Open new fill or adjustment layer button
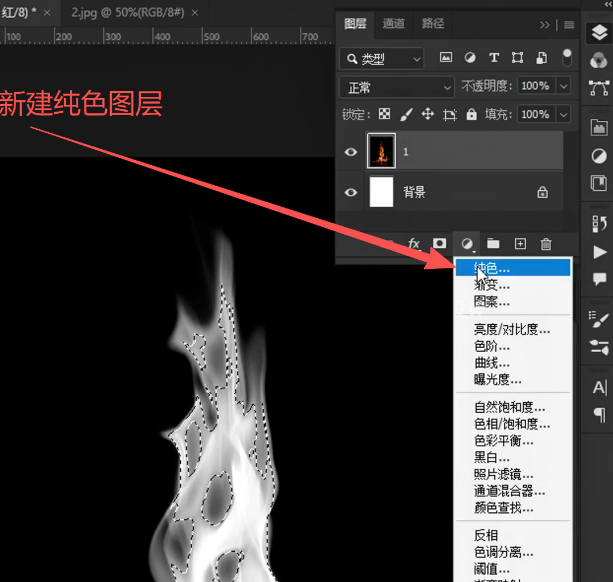The image size is (613, 582). pyautogui.click(x=467, y=244)
